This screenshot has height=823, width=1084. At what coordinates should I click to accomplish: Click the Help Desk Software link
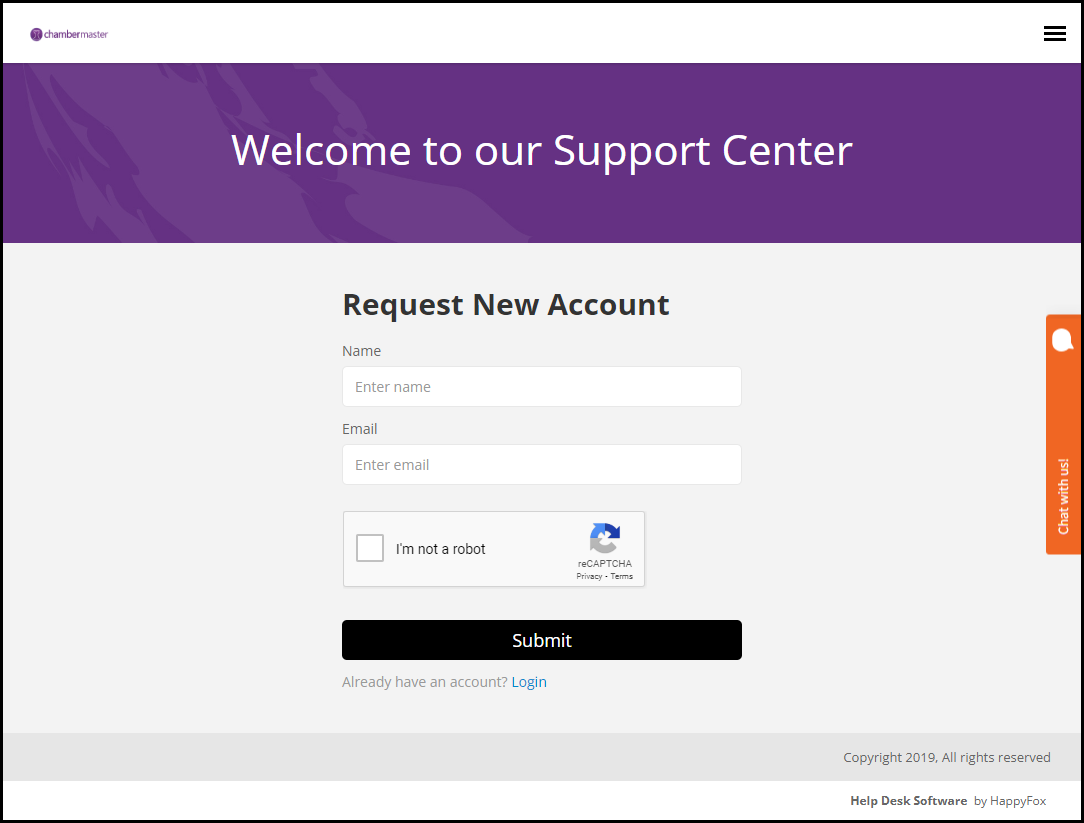point(908,801)
